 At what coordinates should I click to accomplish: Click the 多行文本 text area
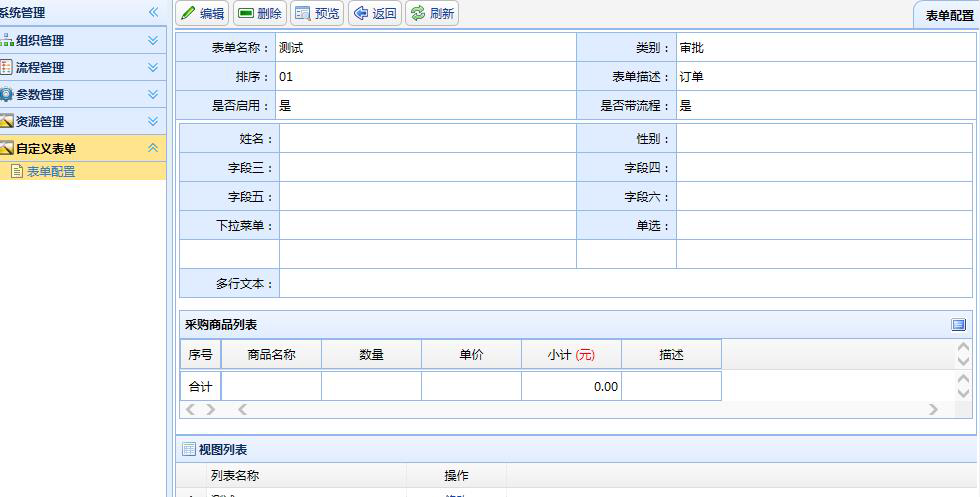click(625, 284)
